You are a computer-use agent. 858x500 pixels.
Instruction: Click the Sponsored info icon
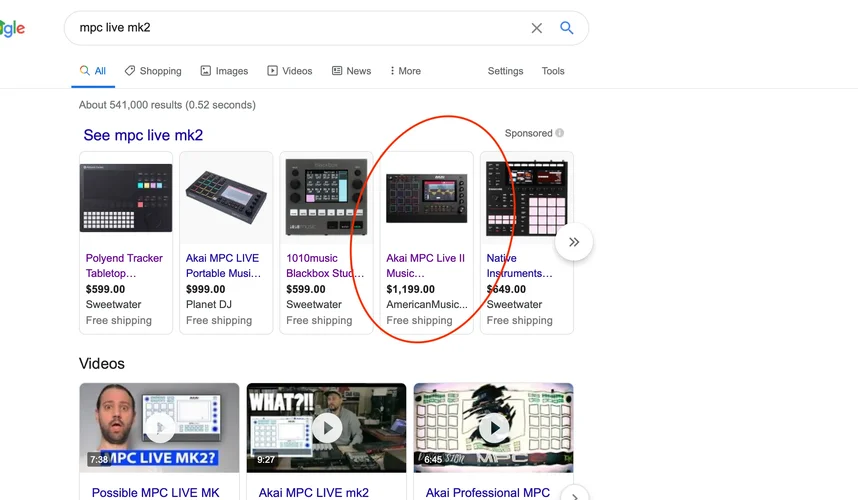point(560,133)
